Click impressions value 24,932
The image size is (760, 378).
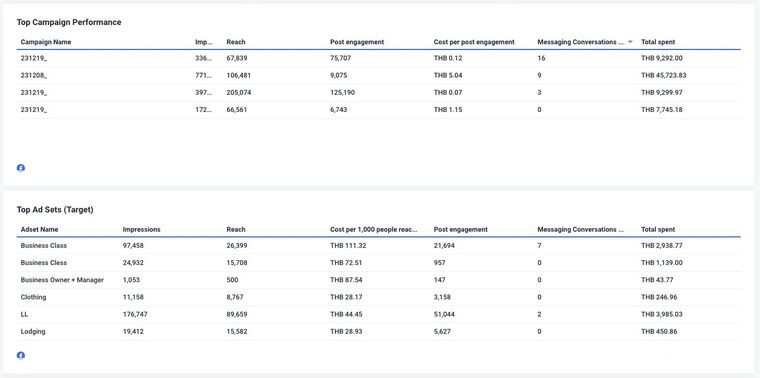(x=133, y=263)
